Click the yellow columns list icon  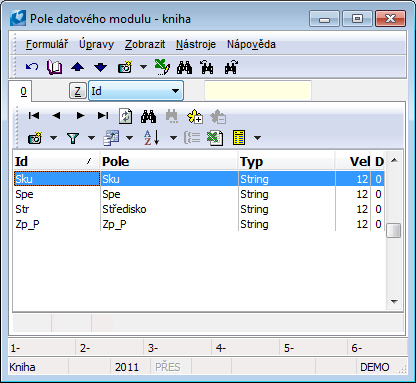pyautogui.click(x=239, y=138)
